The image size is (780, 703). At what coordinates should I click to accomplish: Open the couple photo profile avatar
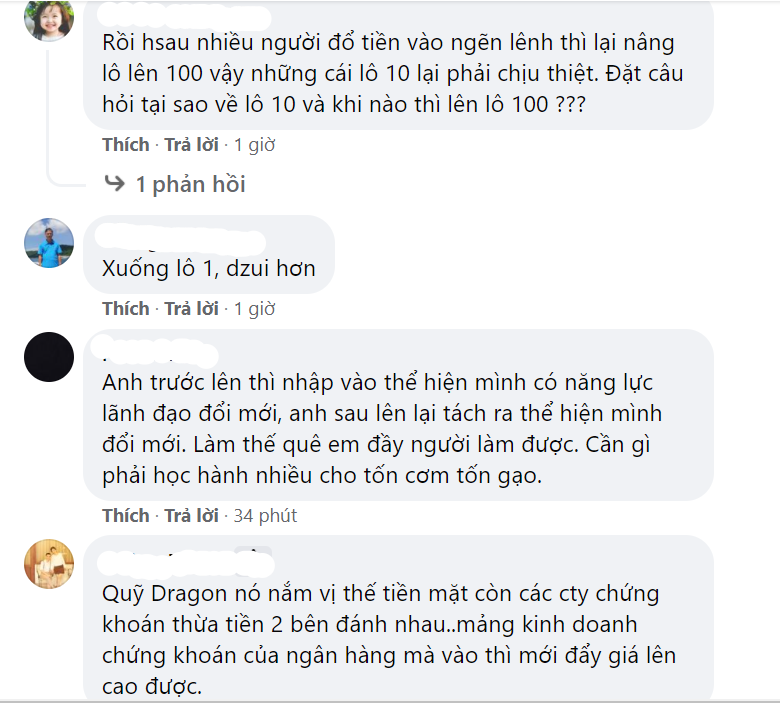(x=49, y=564)
